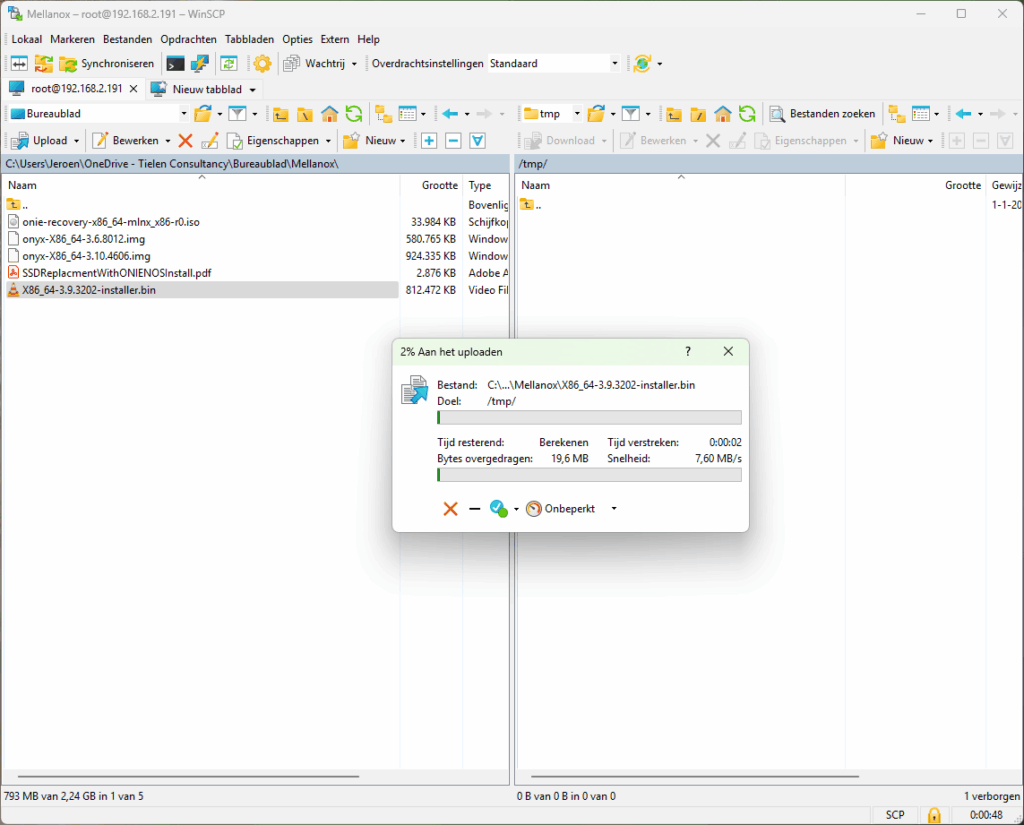1024x825 pixels.
Task: Click the keep remote directory up to date icon
Action: pos(229,63)
